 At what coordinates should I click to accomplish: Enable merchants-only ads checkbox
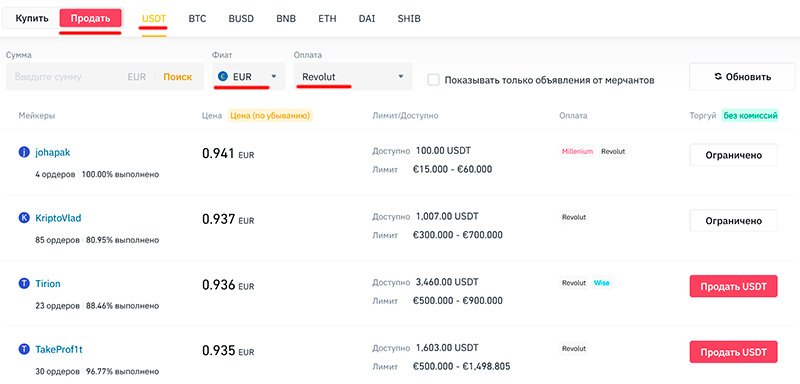pyautogui.click(x=433, y=80)
